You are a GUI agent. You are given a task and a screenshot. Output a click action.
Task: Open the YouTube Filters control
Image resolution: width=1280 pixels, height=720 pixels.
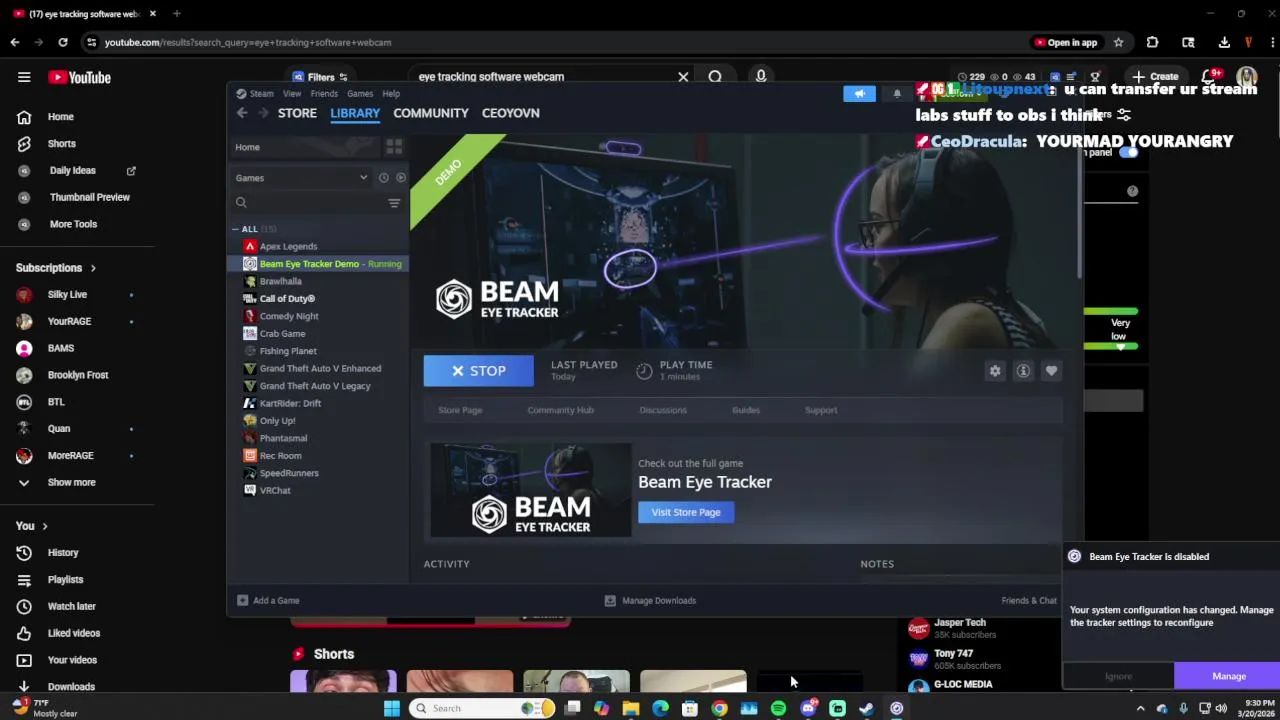[320, 77]
